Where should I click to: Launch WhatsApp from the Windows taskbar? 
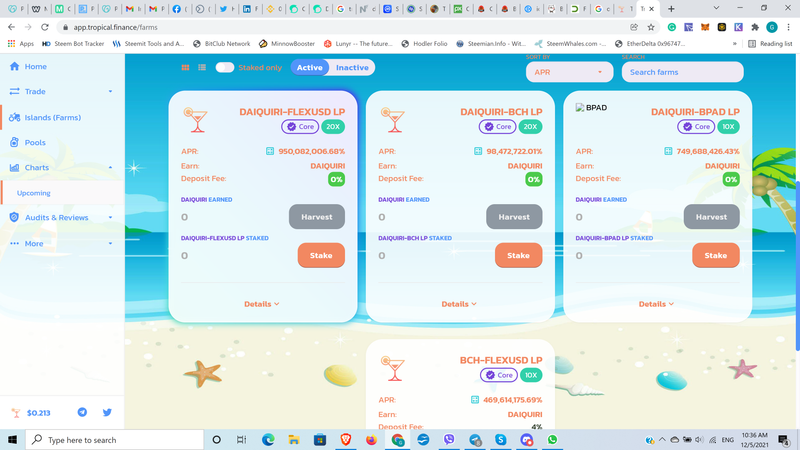(553, 439)
